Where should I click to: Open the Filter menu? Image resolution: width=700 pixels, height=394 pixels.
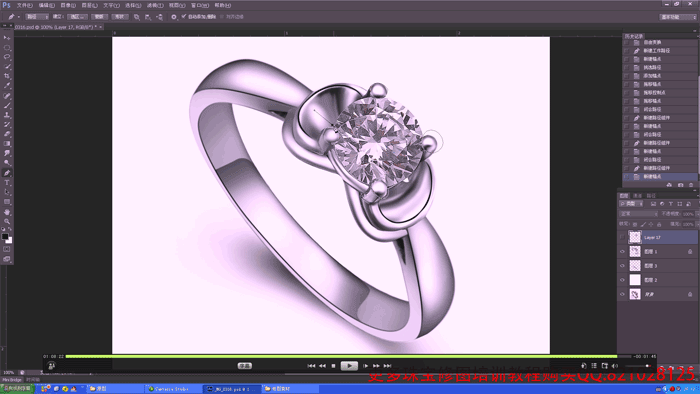click(x=154, y=5)
